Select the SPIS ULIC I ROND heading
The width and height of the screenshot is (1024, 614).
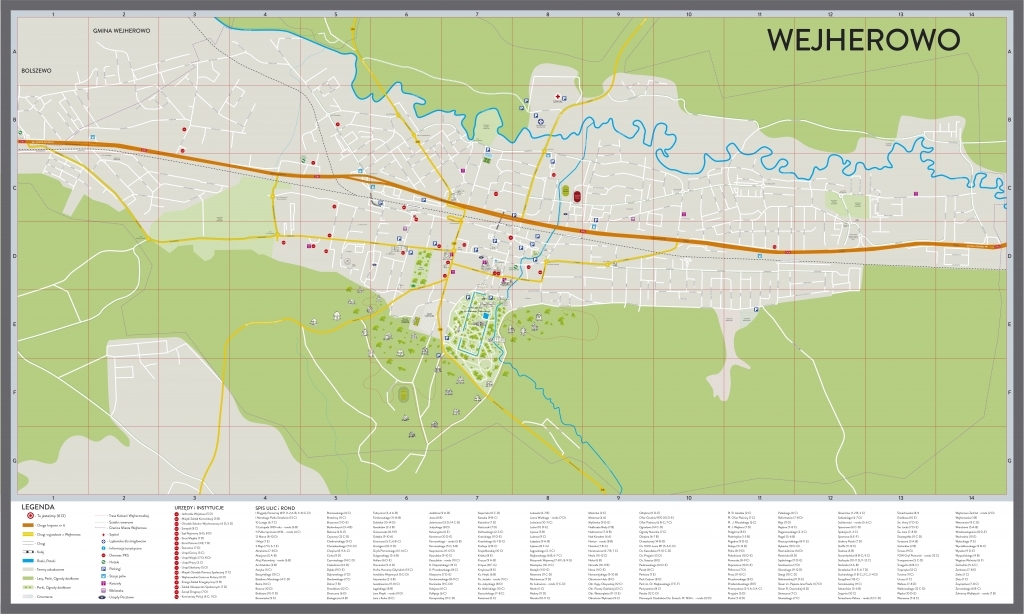click(x=275, y=508)
